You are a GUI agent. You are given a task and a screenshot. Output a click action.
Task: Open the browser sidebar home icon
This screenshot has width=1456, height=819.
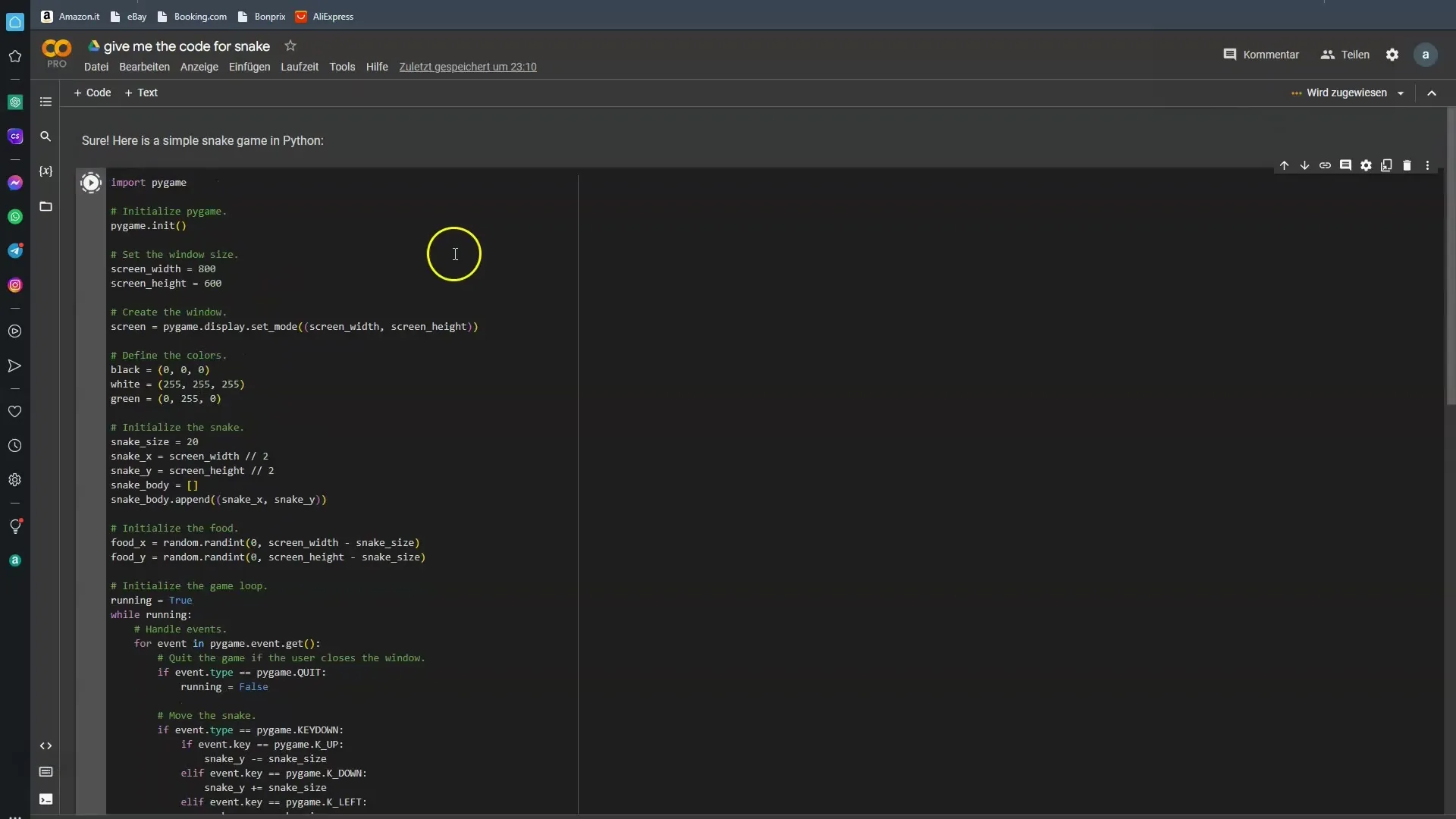coord(15,22)
